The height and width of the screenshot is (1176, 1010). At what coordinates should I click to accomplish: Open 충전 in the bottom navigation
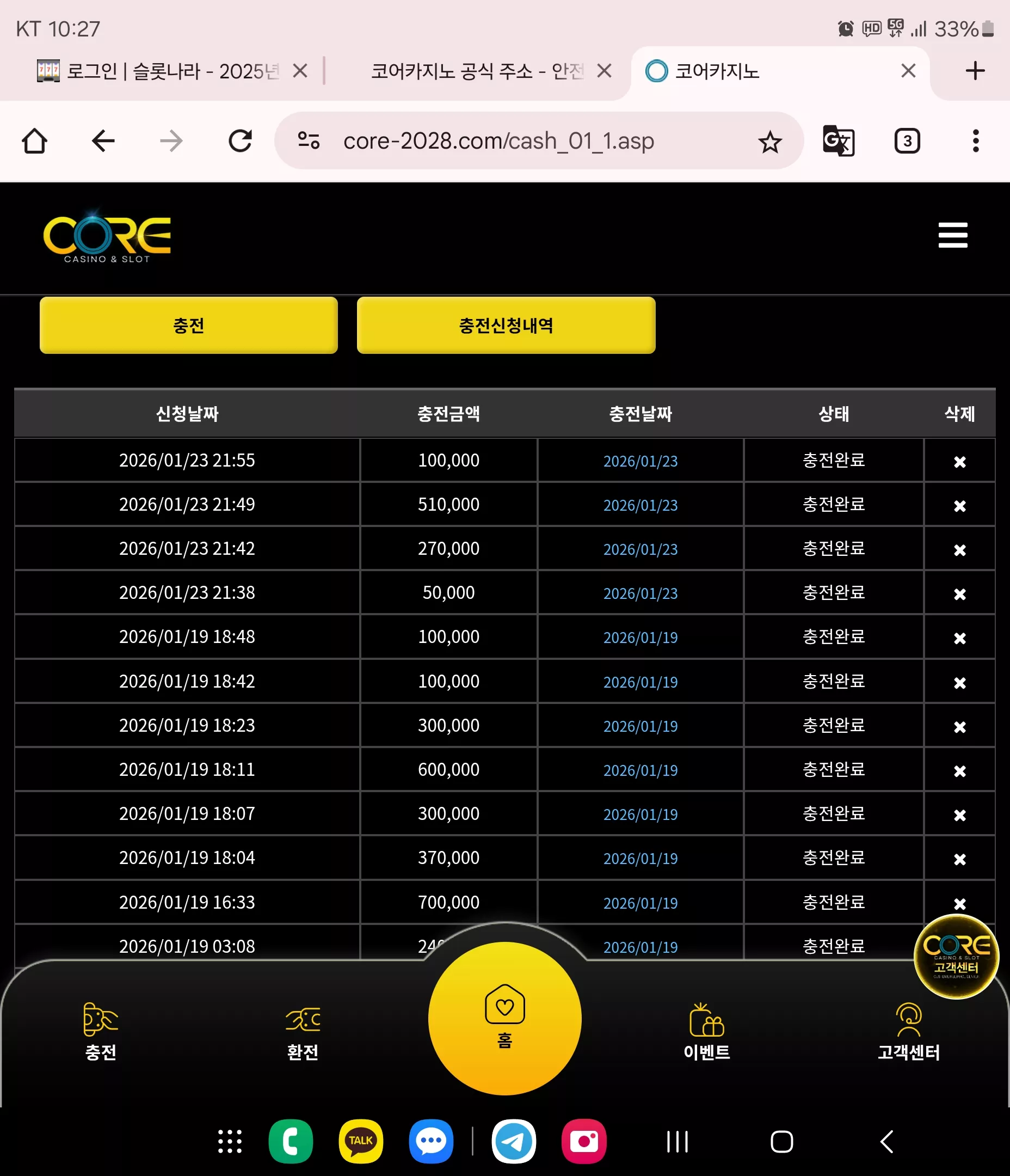coord(101,1031)
